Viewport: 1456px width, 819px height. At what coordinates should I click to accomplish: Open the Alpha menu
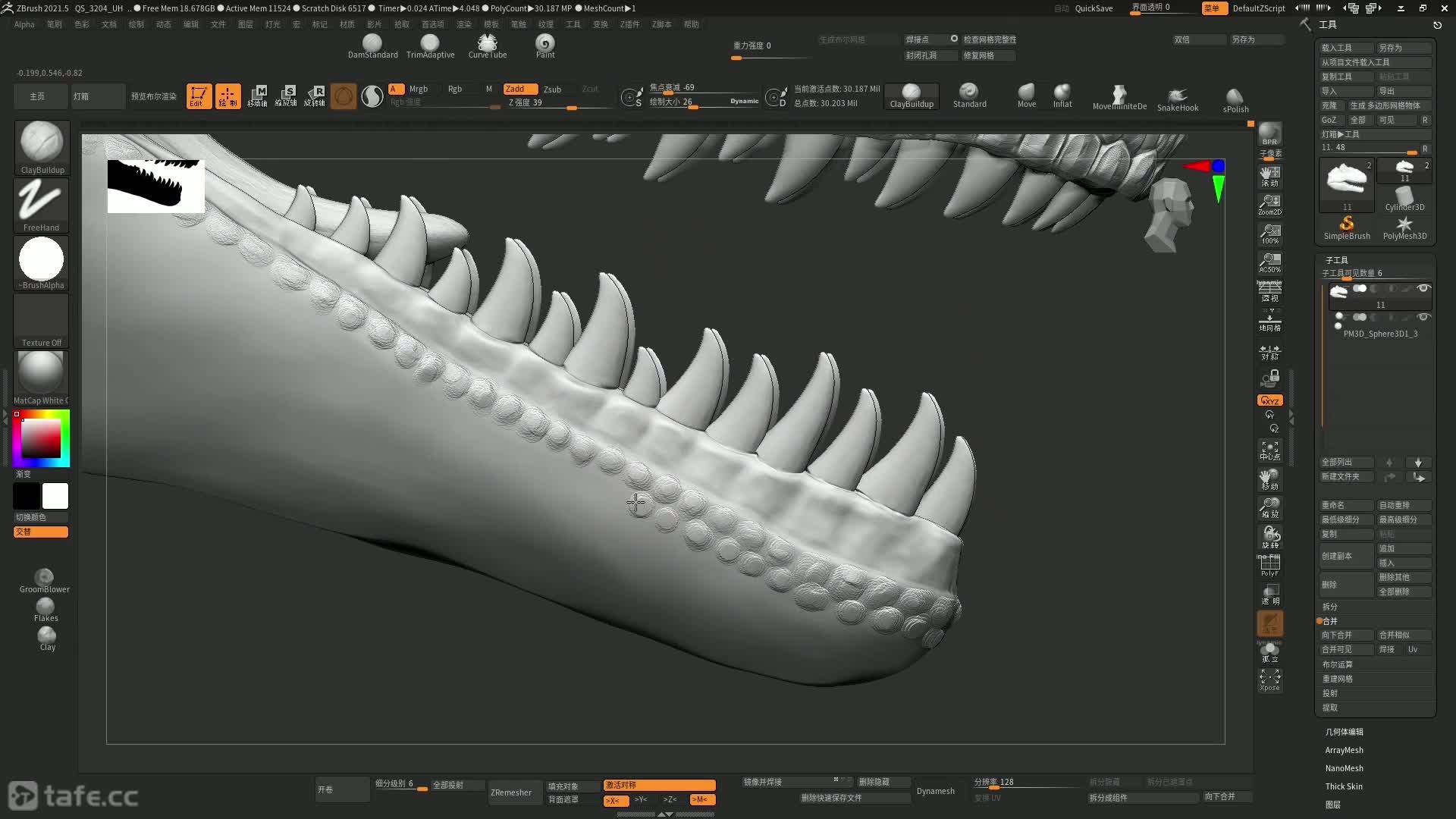[x=24, y=24]
